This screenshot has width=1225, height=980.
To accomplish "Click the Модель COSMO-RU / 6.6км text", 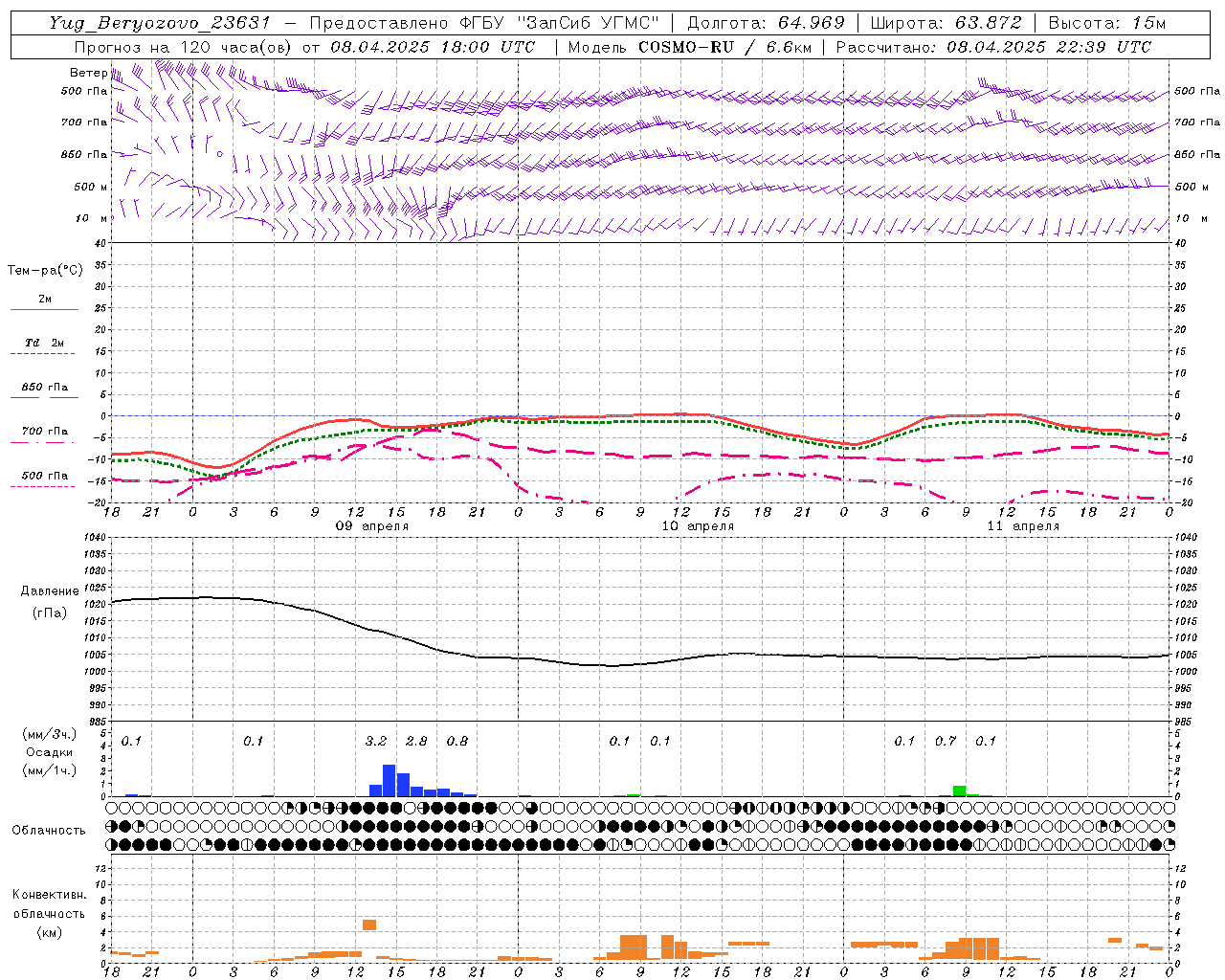I will (x=691, y=47).
